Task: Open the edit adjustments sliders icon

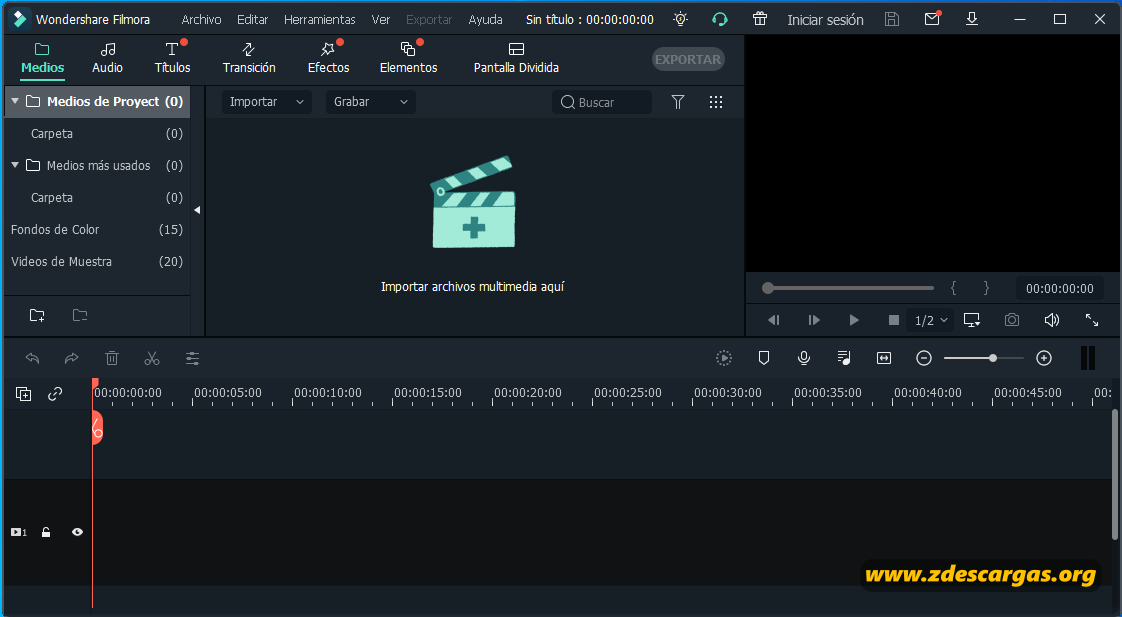Action: point(192,358)
